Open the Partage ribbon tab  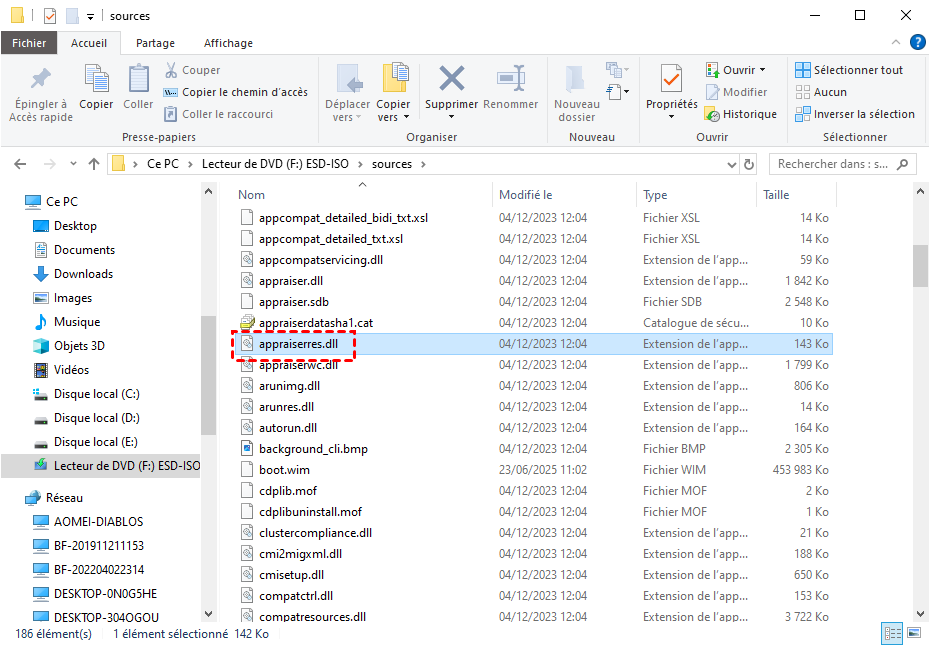155,43
